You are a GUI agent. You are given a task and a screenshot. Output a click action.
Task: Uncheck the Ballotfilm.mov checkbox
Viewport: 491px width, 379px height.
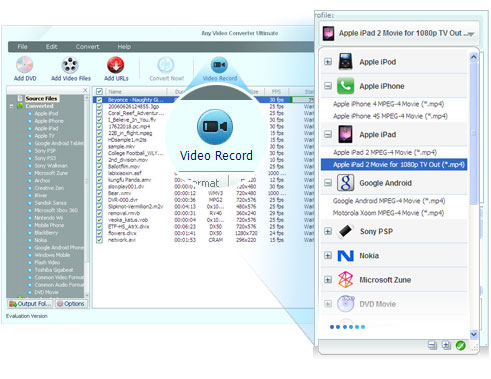(x=99, y=166)
